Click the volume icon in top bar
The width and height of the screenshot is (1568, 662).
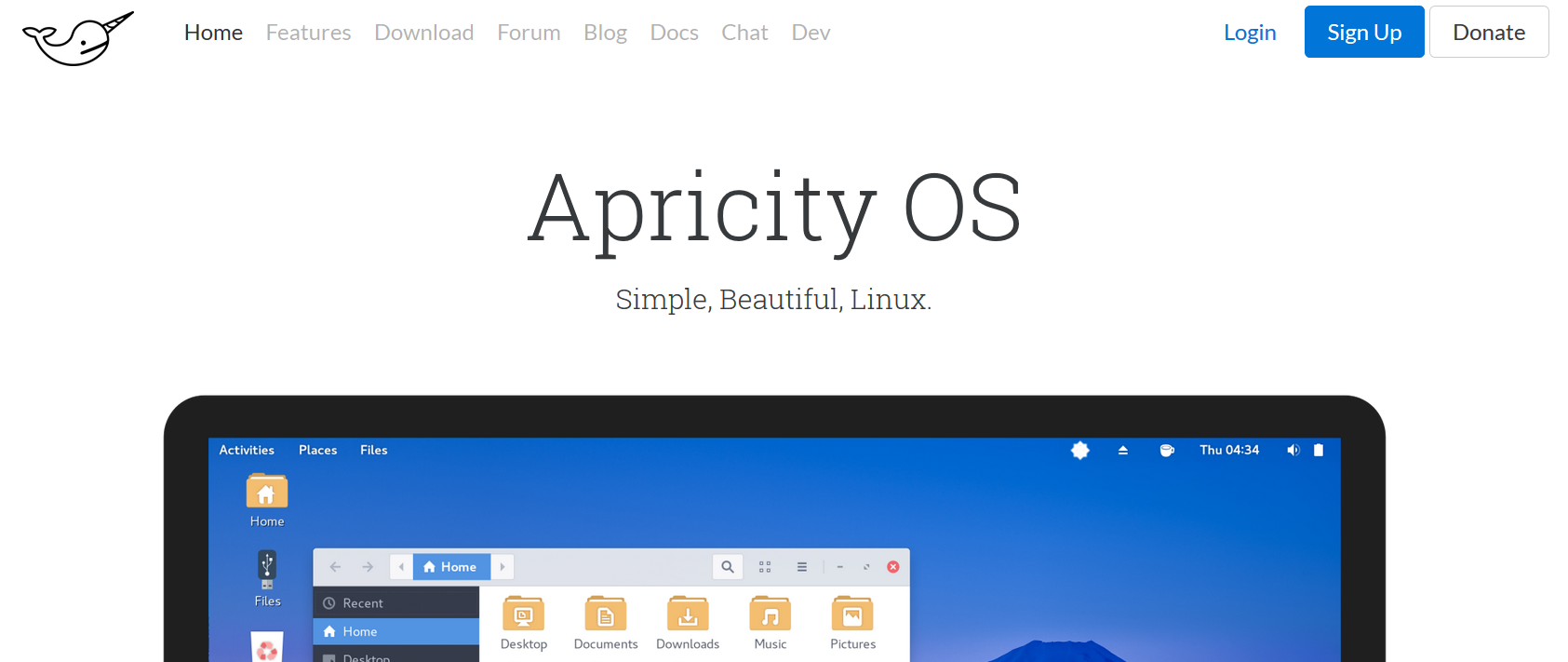coord(1293,451)
